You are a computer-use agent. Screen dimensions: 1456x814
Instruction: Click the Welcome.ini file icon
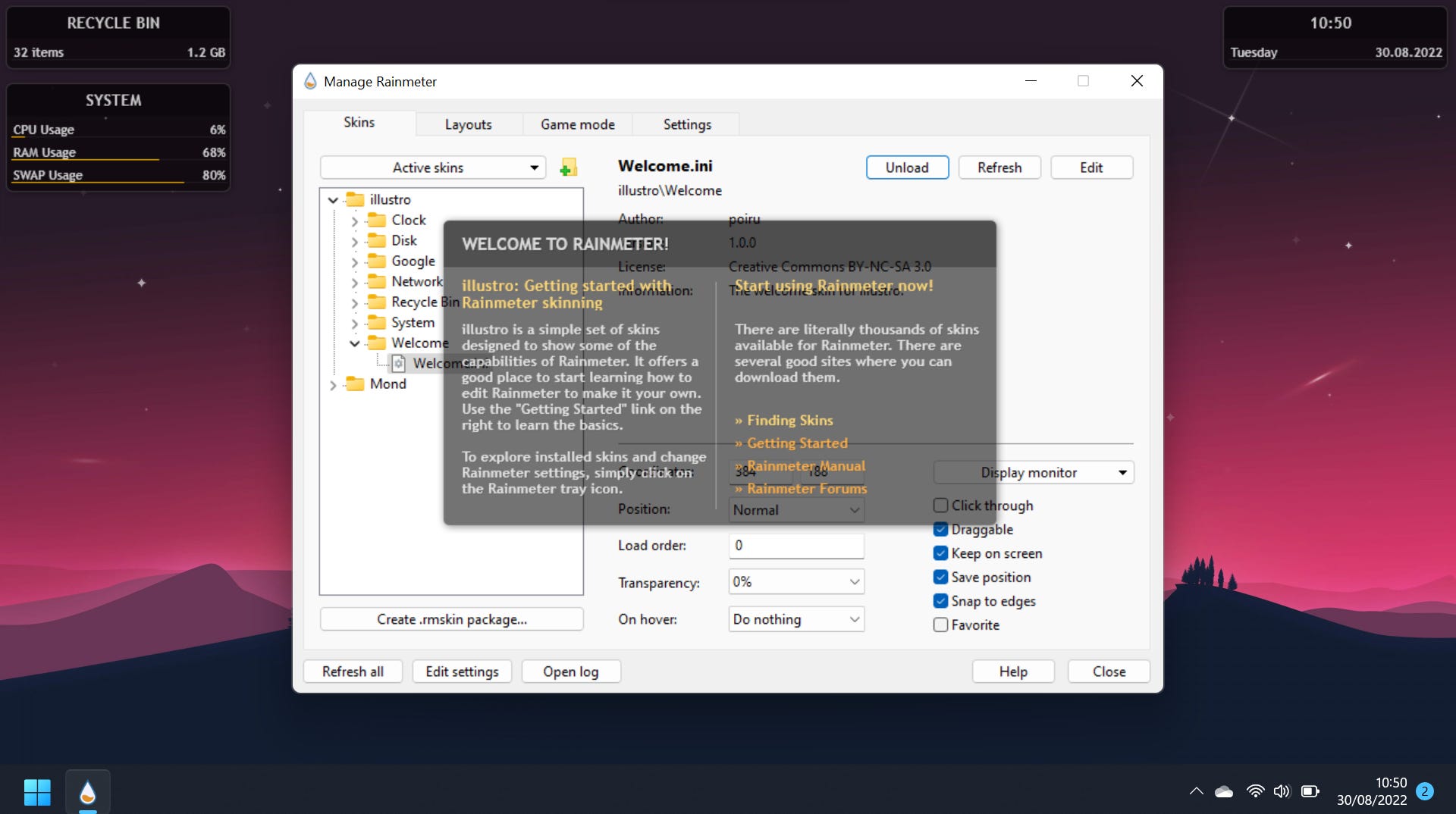pyautogui.click(x=398, y=363)
